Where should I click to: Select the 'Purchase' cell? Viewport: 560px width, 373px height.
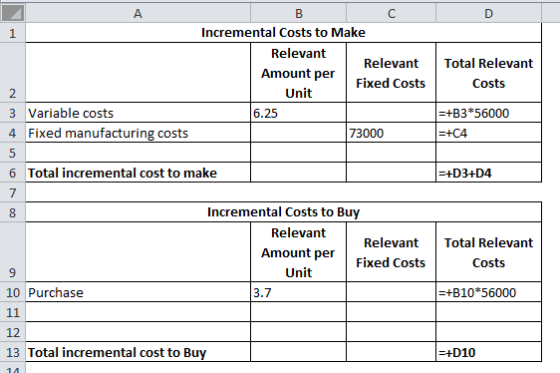(x=138, y=292)
